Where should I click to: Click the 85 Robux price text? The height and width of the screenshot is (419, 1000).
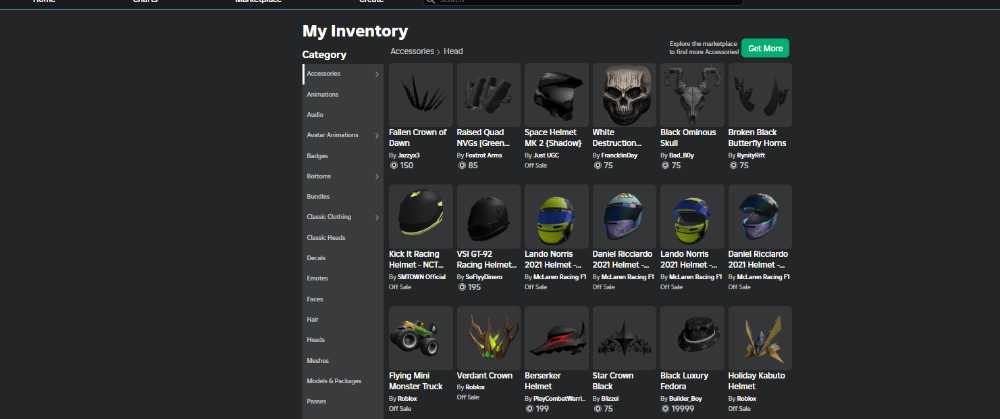(x=473, y=165)
